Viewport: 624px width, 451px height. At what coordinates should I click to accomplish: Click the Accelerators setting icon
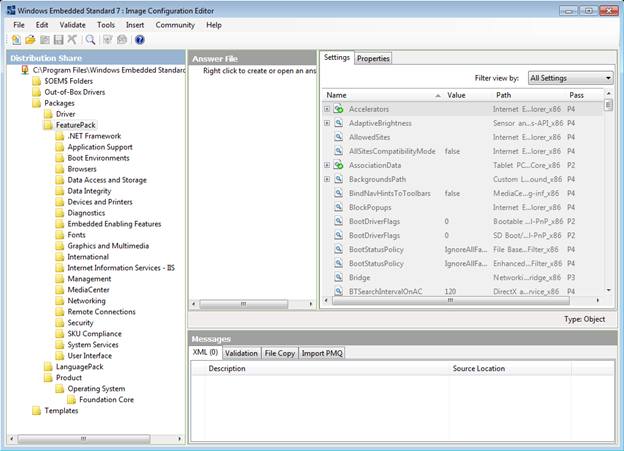(x=339, y=109)
